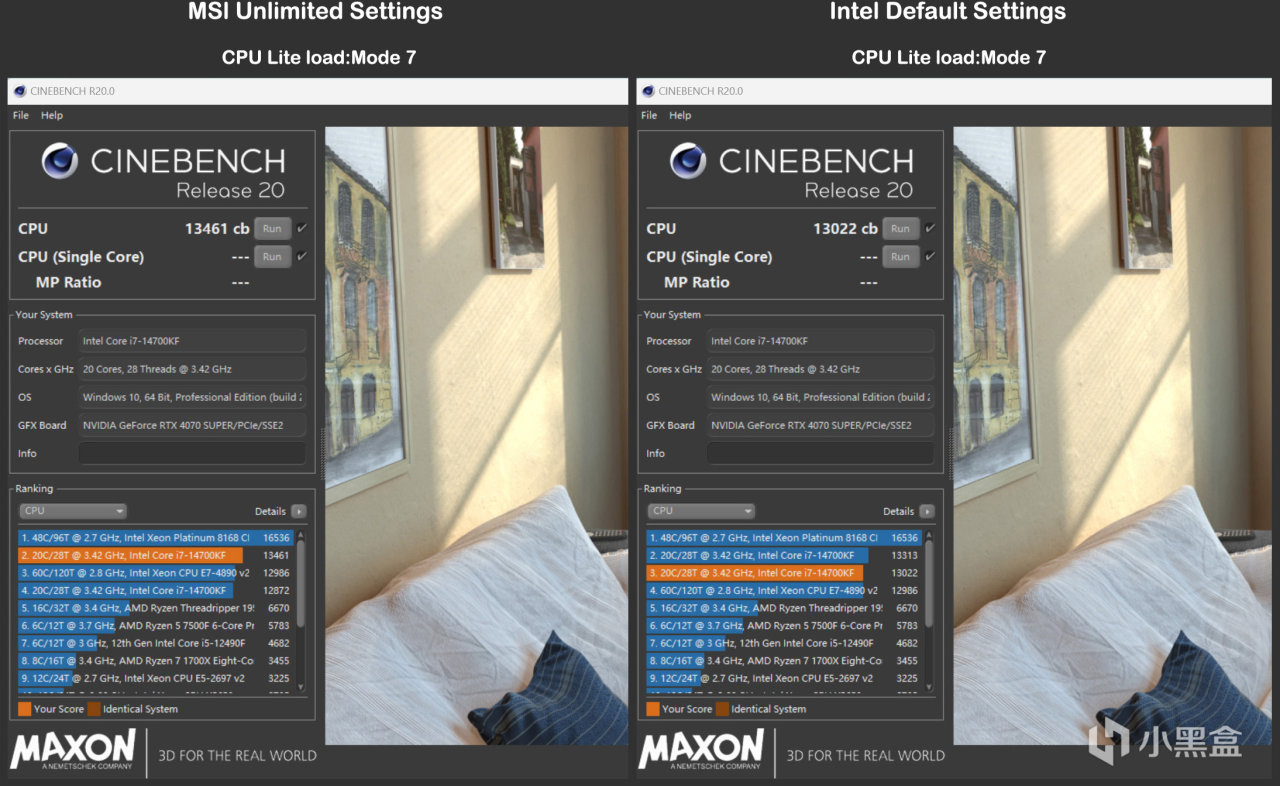This screenshot has height=786, width=1280.
Task: Select the i7-14700KF row scoring 12872
Action: coord(155,590)
